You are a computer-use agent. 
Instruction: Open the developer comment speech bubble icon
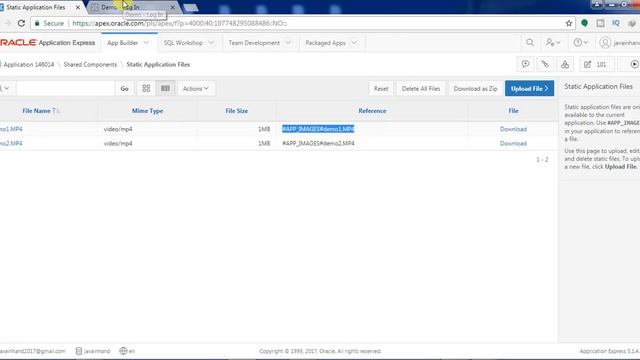525,64
